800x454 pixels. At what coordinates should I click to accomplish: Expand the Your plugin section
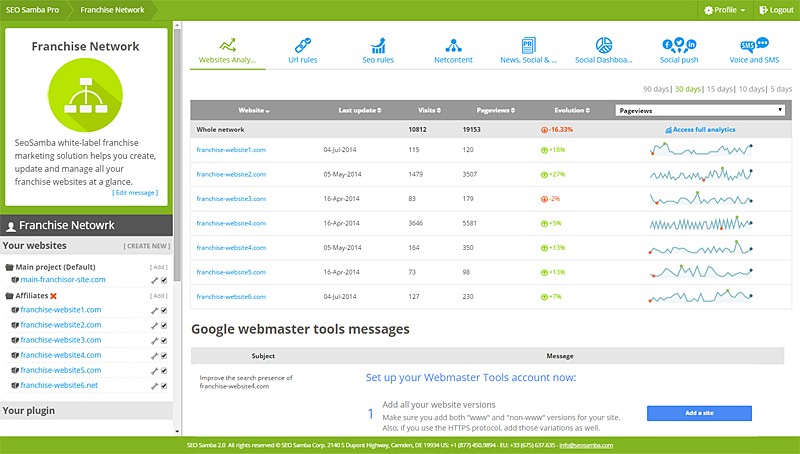click(86, 411)
